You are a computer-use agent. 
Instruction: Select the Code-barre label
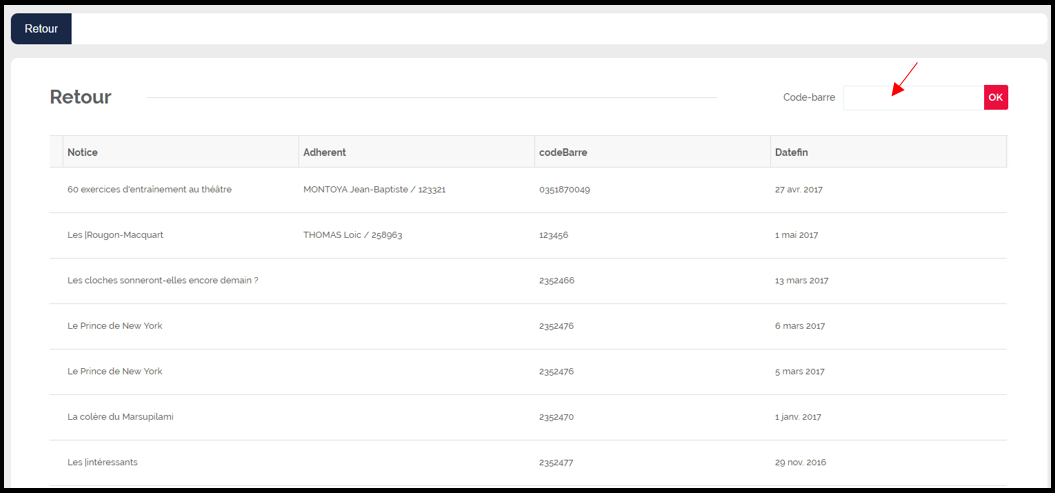pos(809,98)
